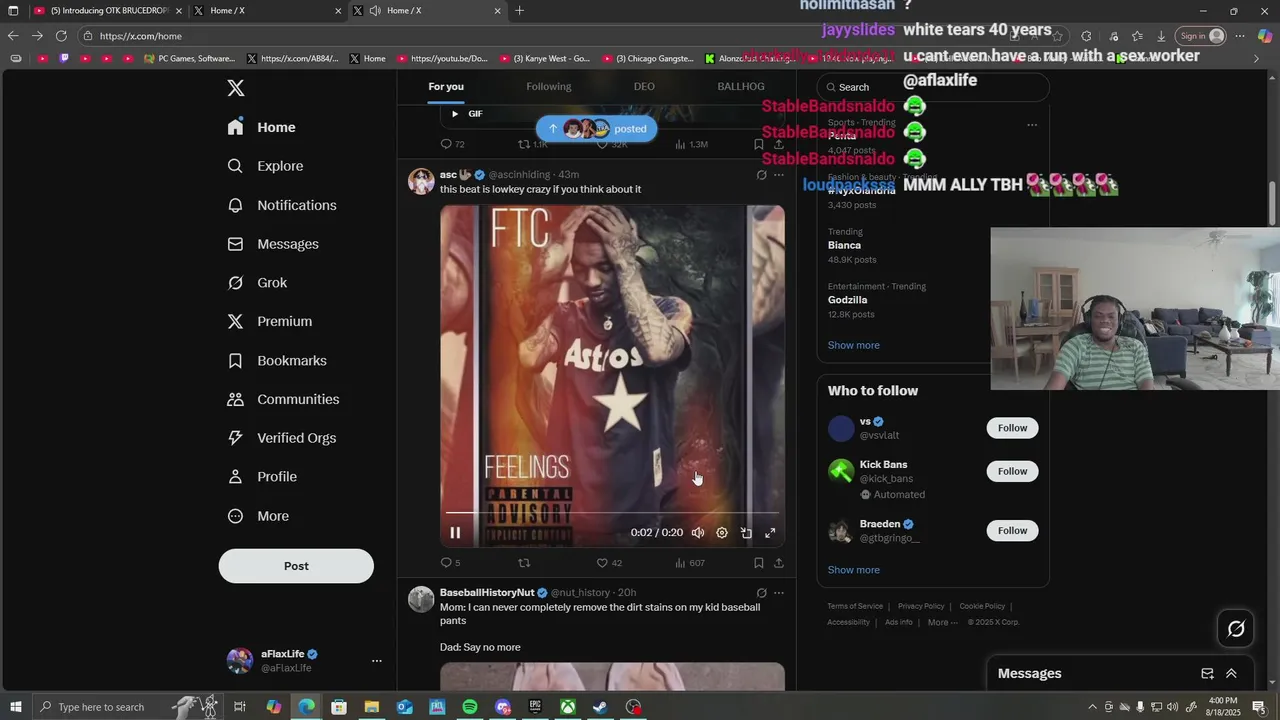
Task: Open more options on BaseballHistoryNut post
Action: [x=779, y=593]
